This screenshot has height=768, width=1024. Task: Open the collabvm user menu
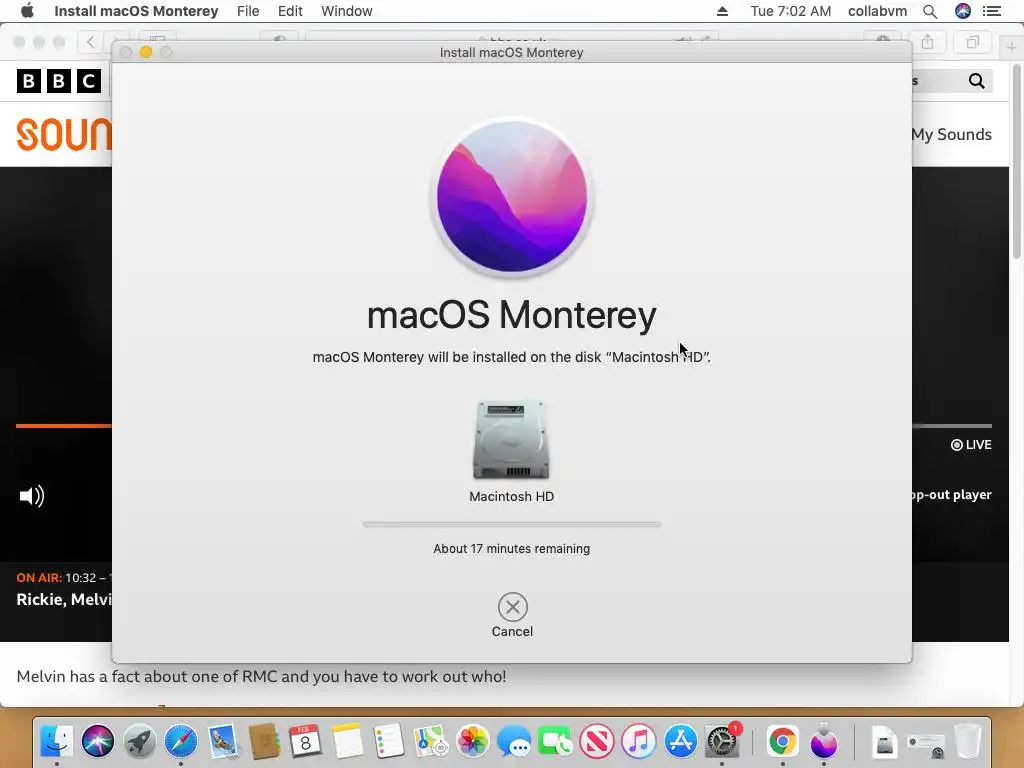point(877,11)
